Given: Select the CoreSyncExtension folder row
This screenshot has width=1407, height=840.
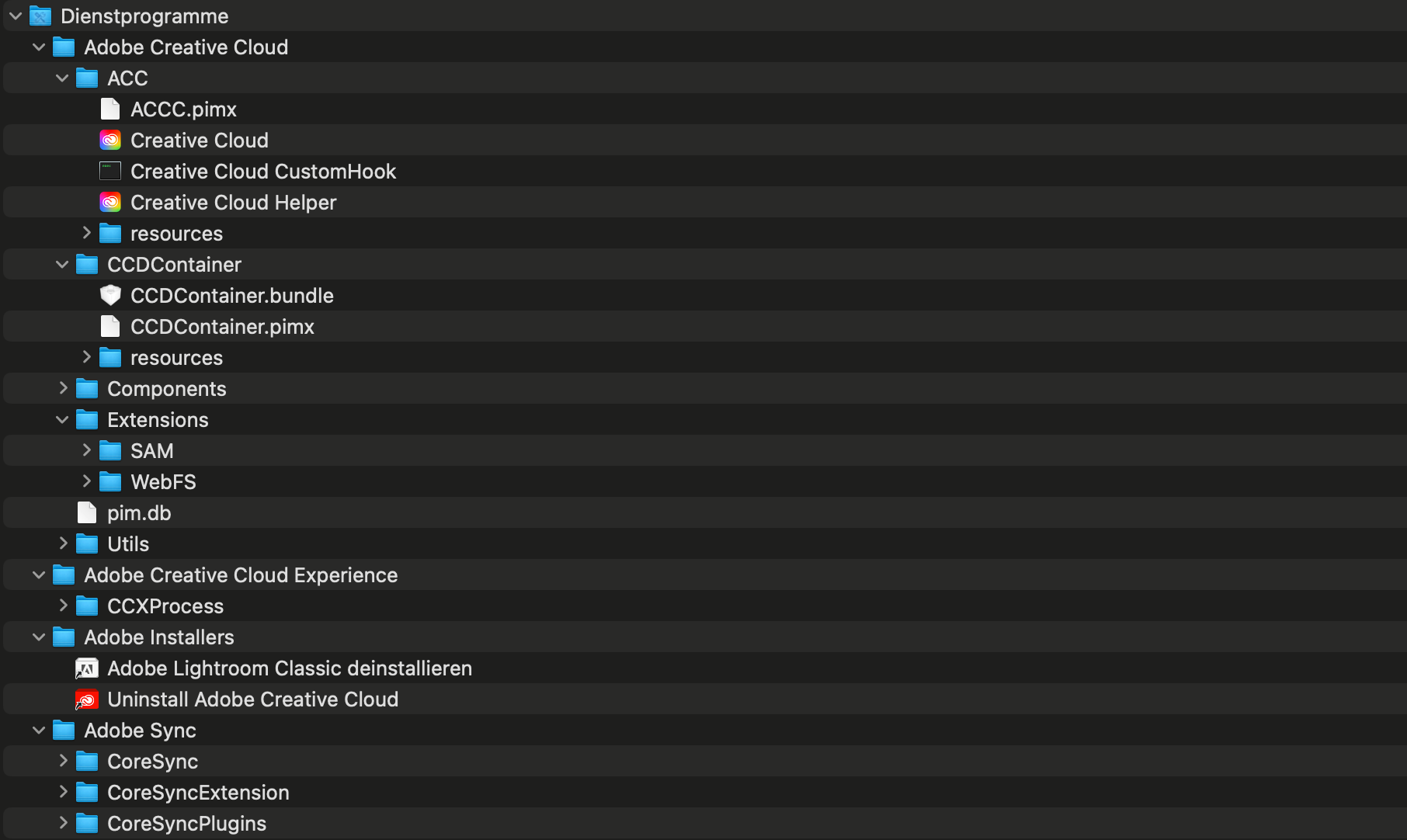Looking at the screenshot, I should [705, 792].
